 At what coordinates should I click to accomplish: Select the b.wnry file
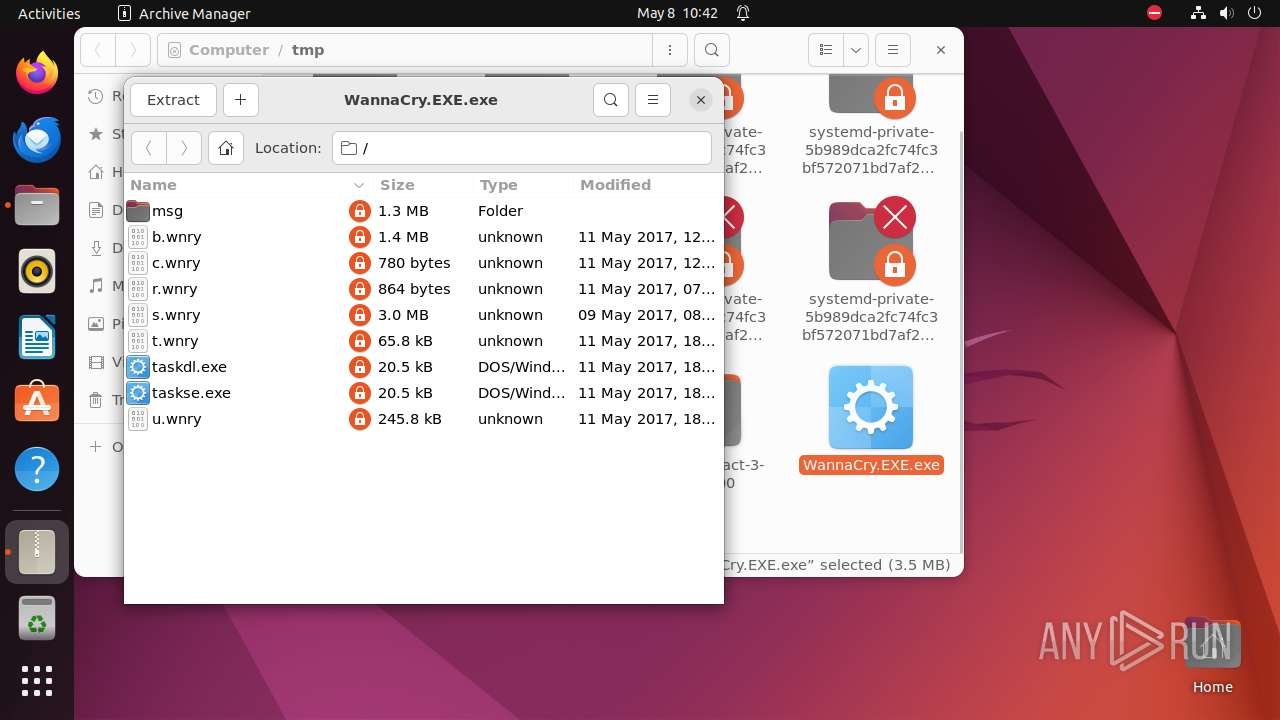point(423,237)
